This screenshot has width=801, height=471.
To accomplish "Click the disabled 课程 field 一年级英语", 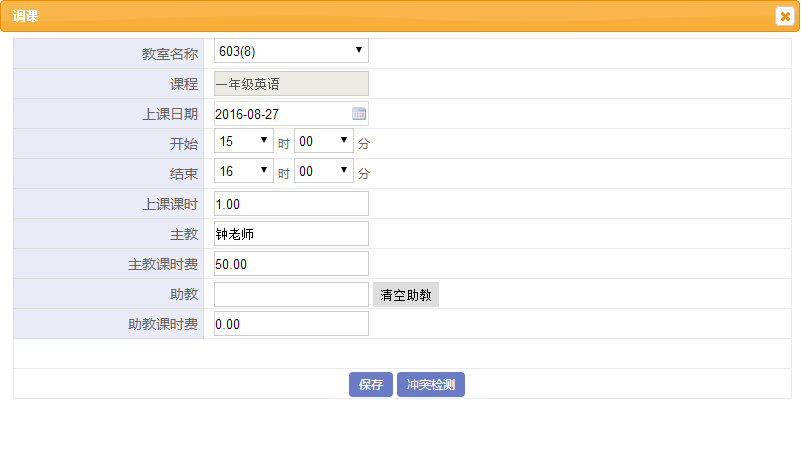I will pos(291,84).
